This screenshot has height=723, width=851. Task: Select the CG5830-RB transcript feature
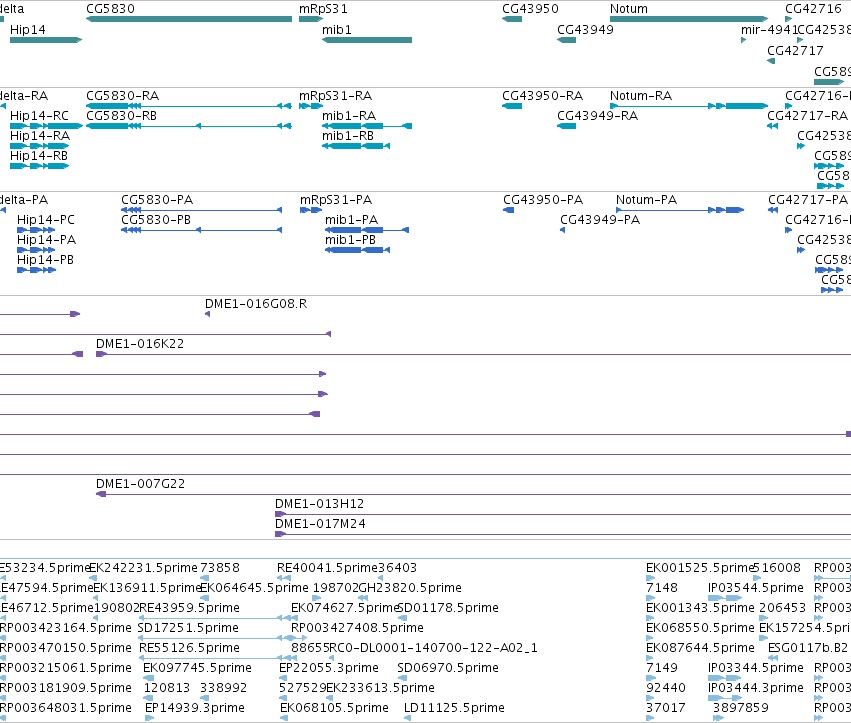(189, 126)
